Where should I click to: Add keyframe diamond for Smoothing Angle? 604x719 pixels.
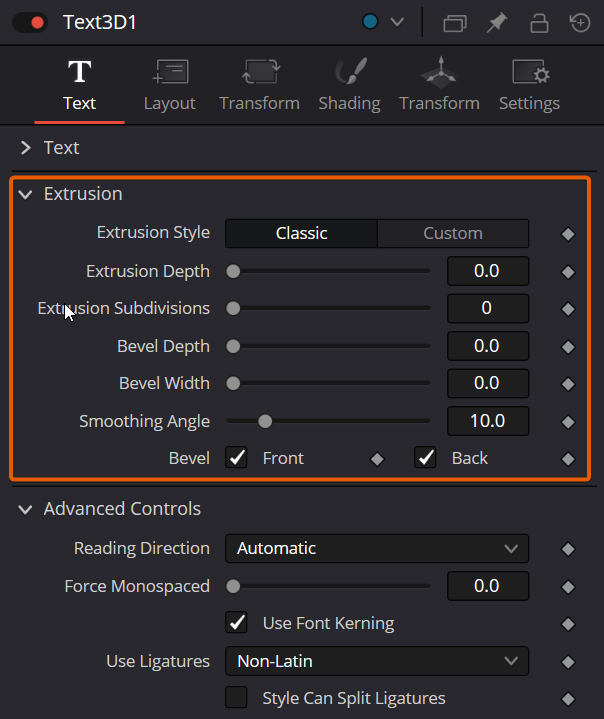pyautogui.click(x=568, y=422)
